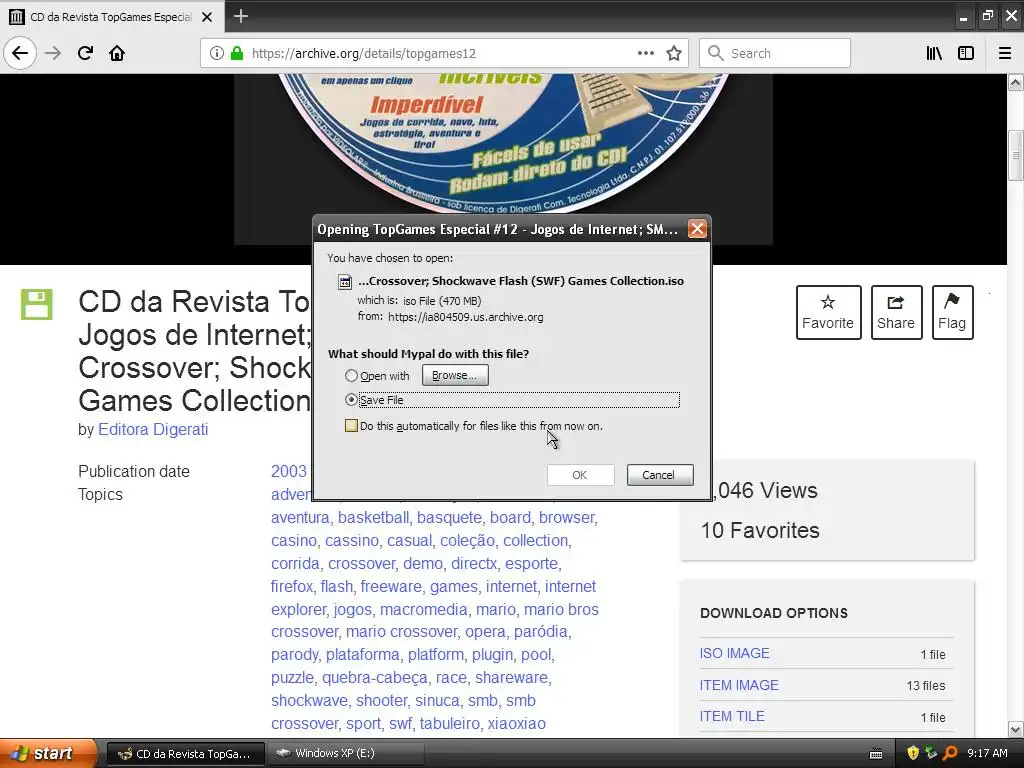Viewport: 1024px width, 768px height.
Task: Click the shockwave topic link
Action: [309, 701]
